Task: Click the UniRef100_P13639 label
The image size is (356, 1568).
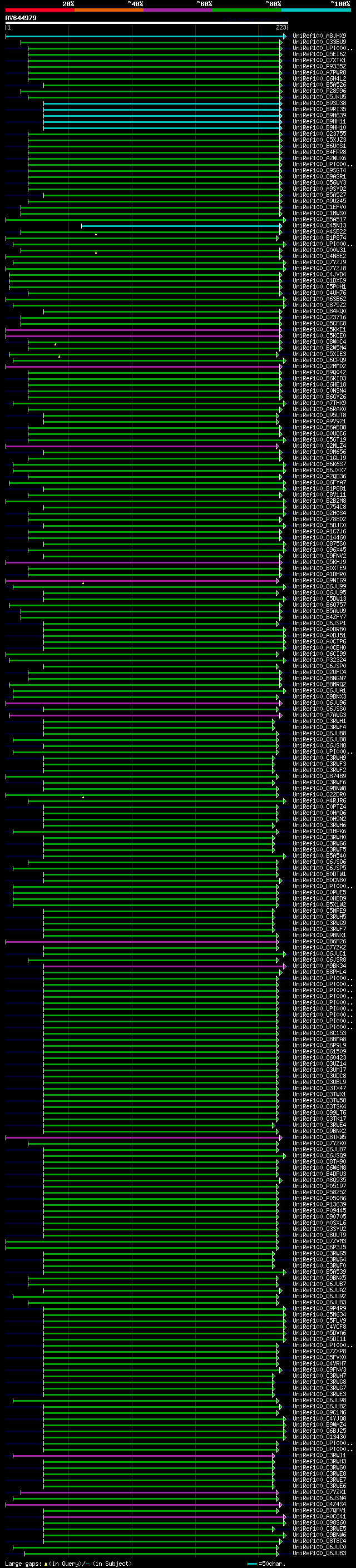Action: [x=319, y=1205]
